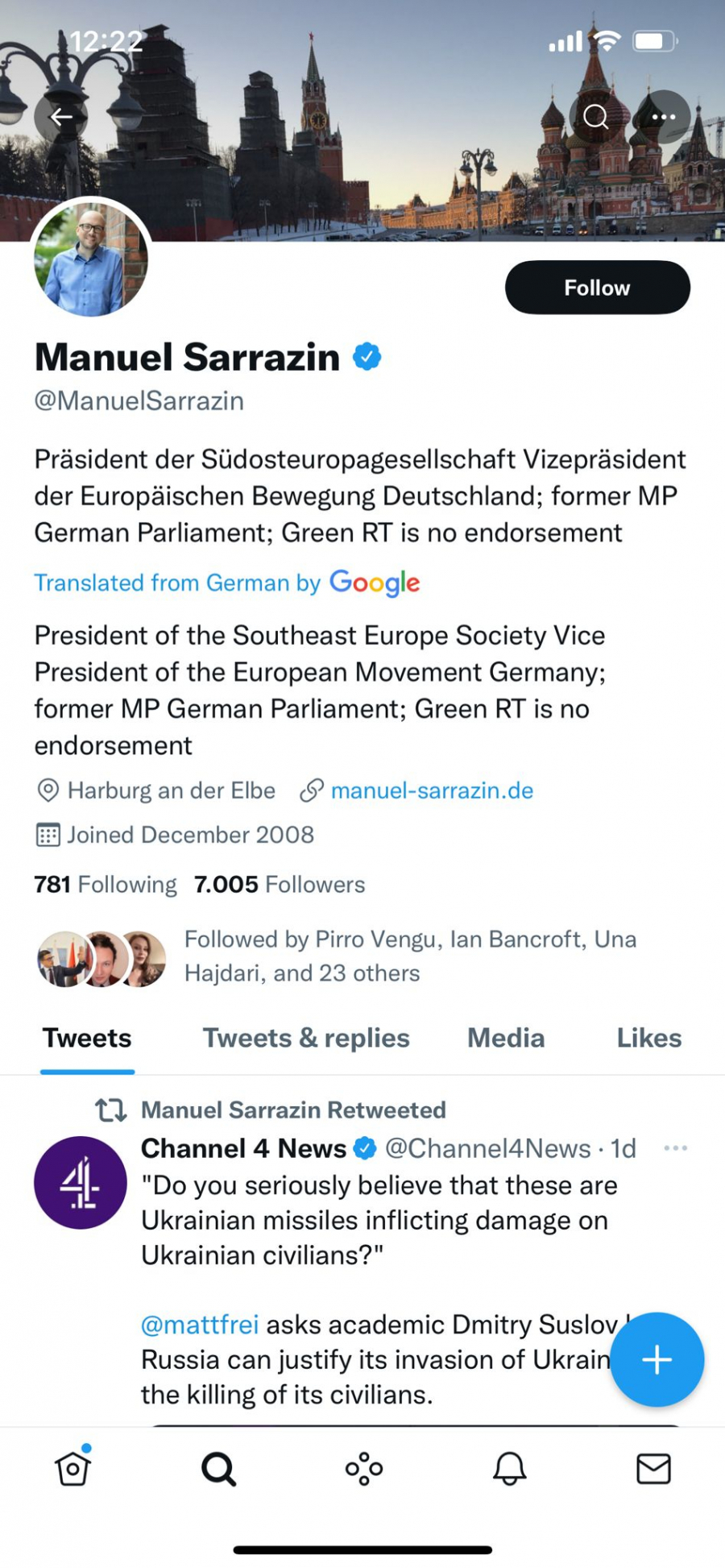Switch to Media tab
This screenshot has height=1568, width=725.
(506, 1038)
